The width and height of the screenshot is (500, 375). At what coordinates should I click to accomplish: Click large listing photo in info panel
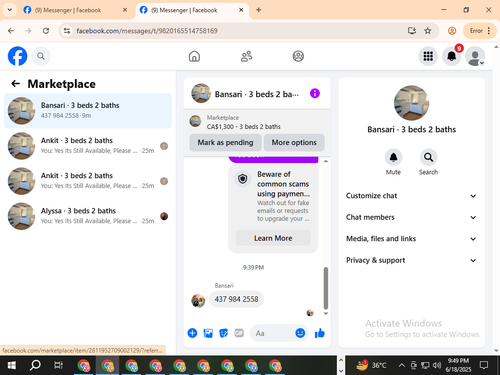point(411,103)
